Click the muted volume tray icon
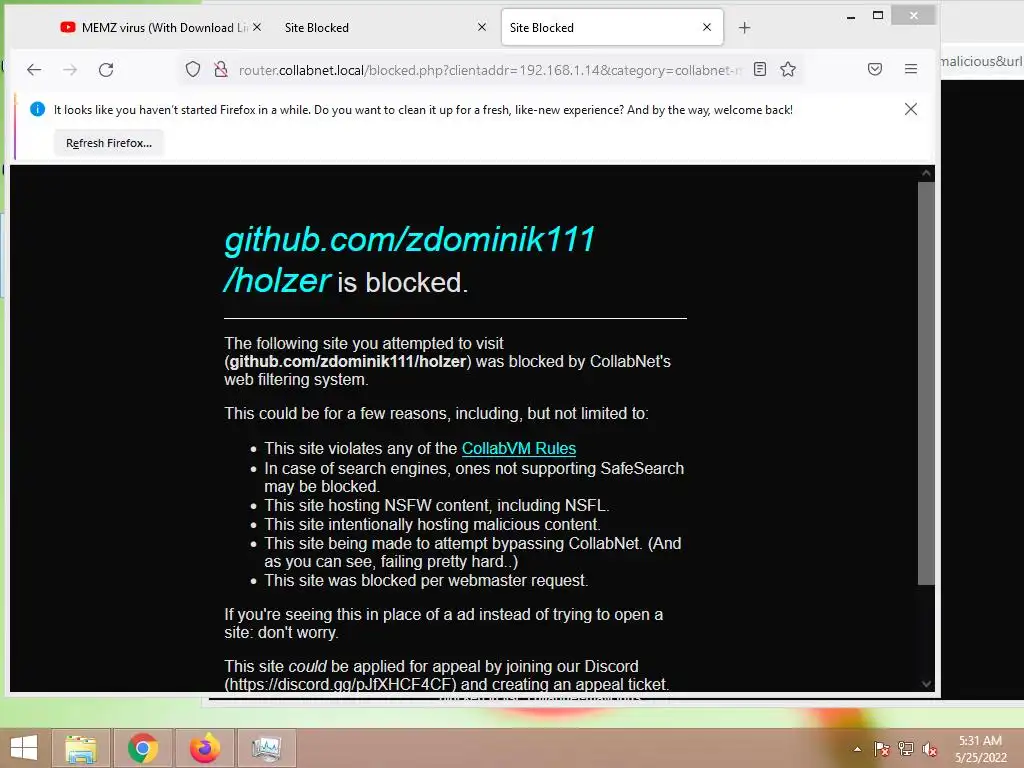Image resolution: width=1024 pixels, height=768 pixels. [x=930, y=749]
